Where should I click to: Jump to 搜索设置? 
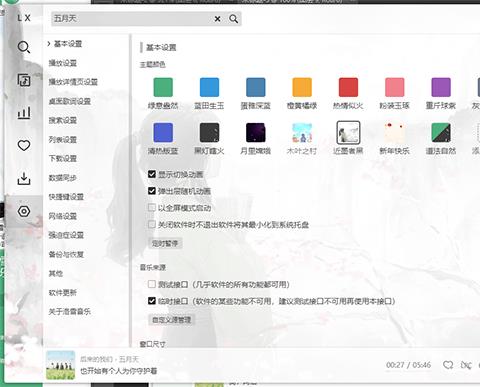pos(63,120)
